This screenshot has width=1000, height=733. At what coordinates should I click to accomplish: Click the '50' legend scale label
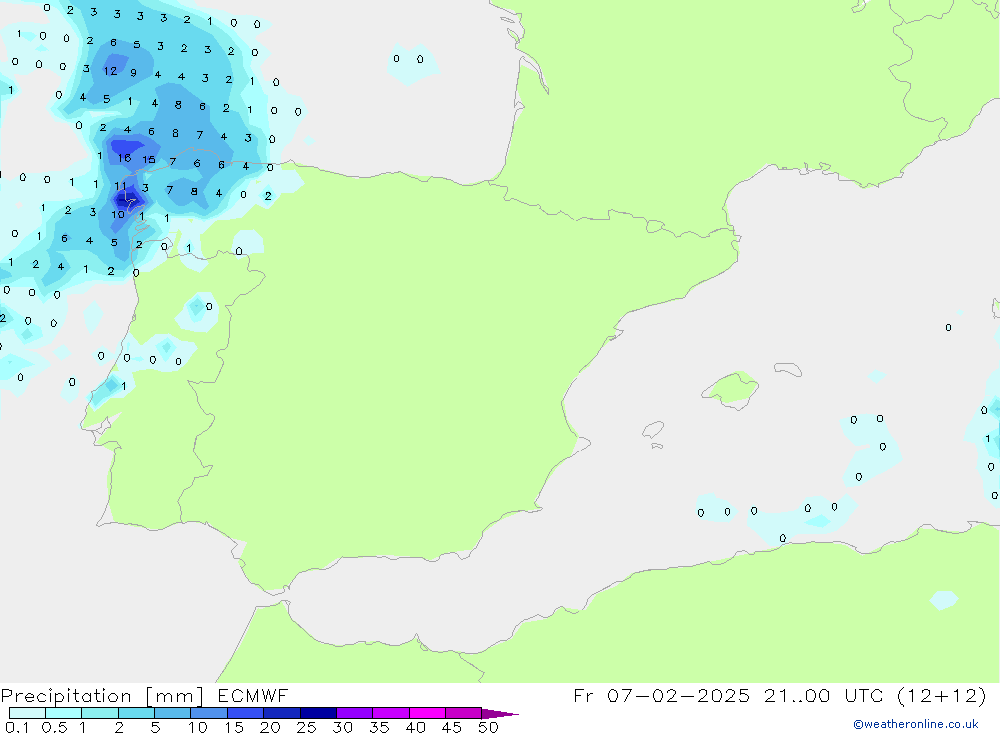pos(488,727)
